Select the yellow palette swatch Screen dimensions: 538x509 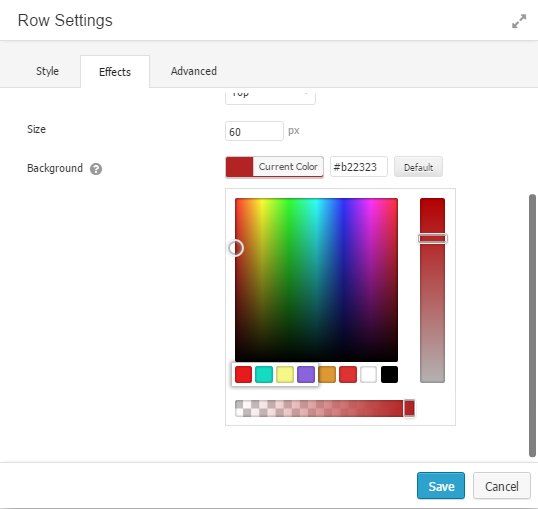pyautogui.click(x=285, y=374)
